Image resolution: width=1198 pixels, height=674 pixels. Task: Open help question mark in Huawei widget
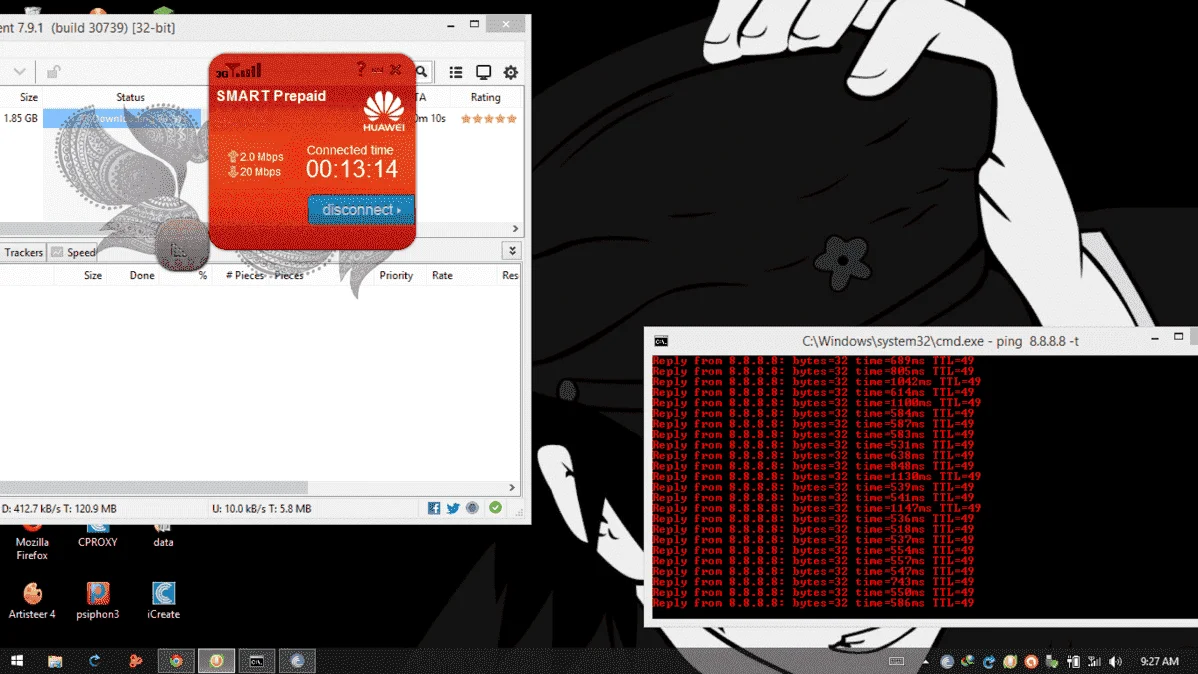(361, 70)
